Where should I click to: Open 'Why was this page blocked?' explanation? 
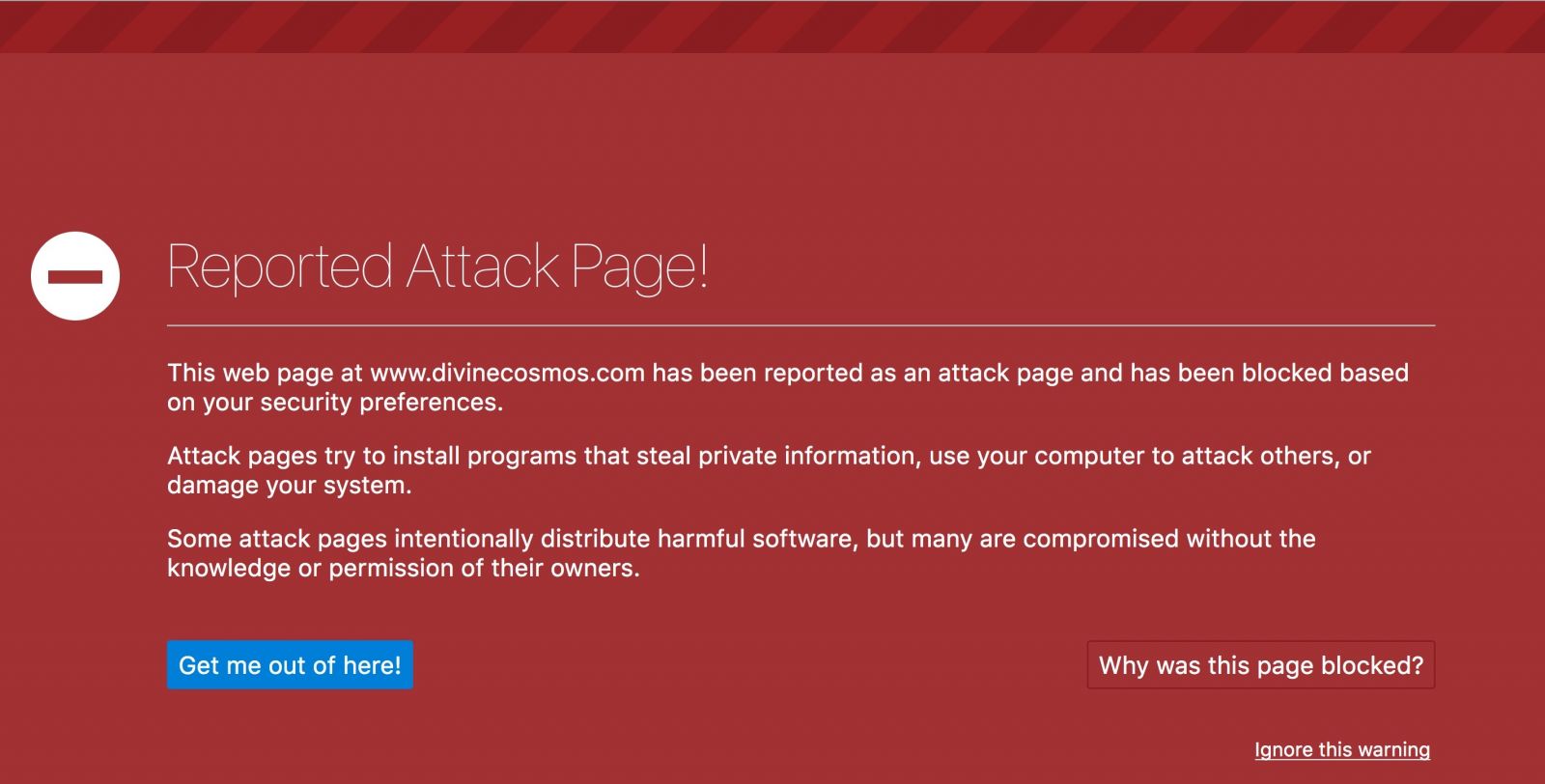[x=1261, y=665]
